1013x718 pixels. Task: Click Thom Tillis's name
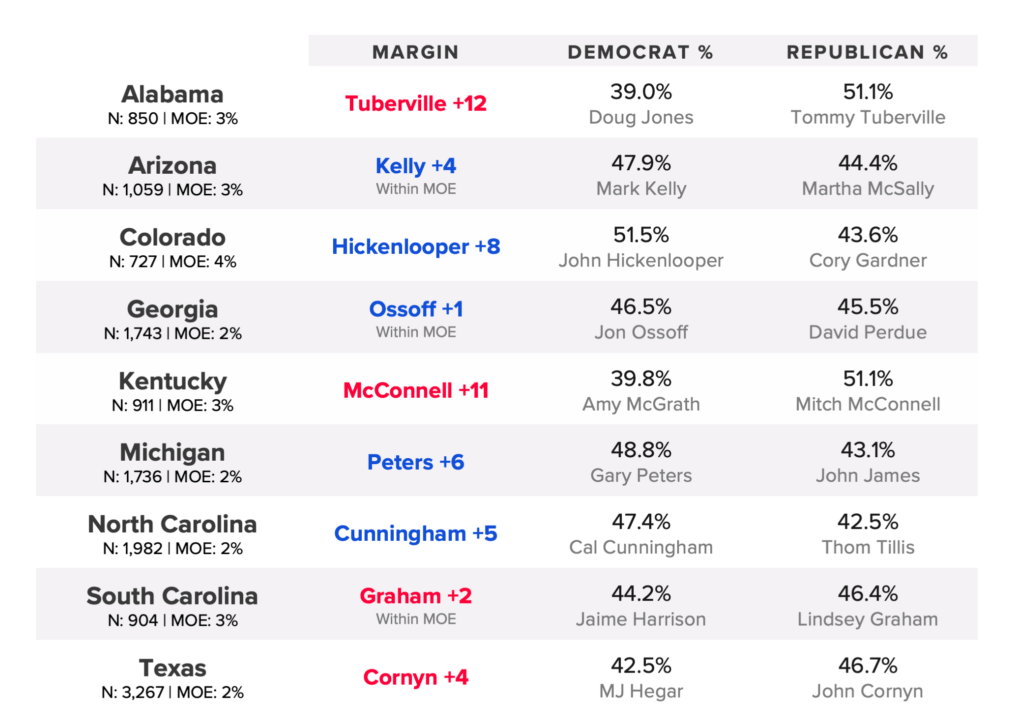pos(868,548)
